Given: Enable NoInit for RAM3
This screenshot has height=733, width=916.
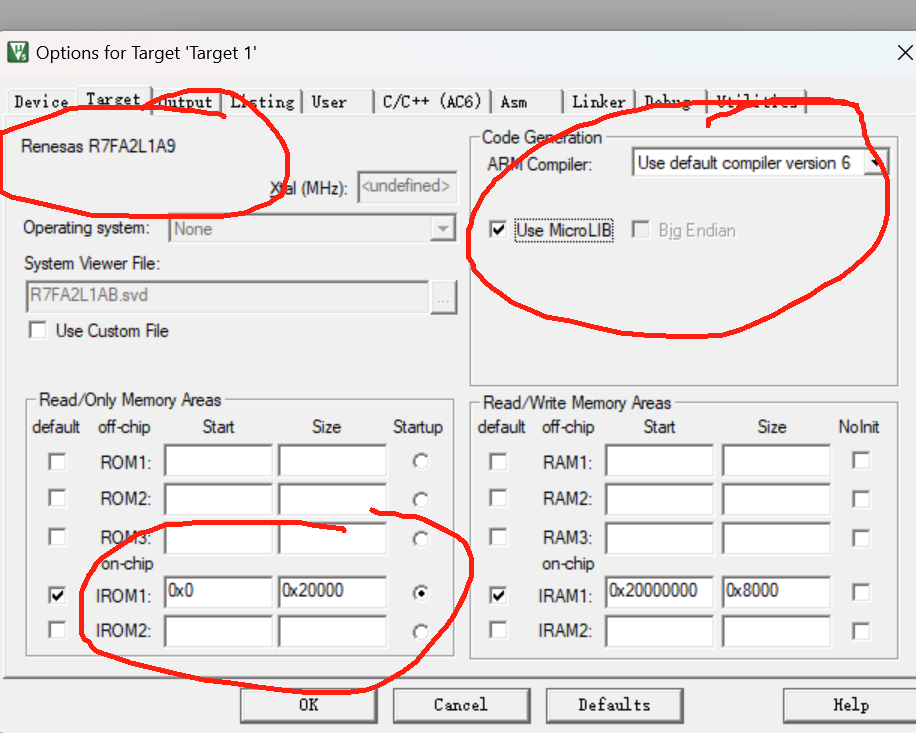Looking at the screenshot, I should point(861,538).
